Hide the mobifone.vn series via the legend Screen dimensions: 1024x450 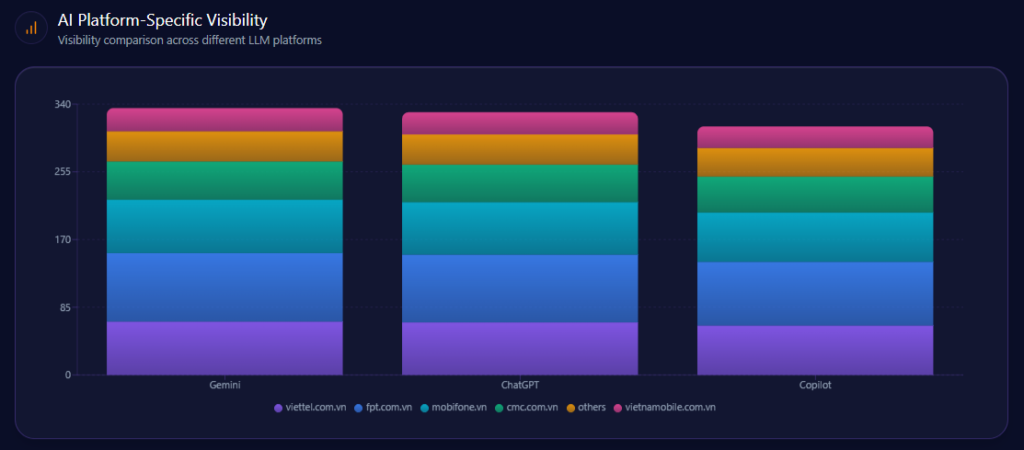click(x=453, y=407)
